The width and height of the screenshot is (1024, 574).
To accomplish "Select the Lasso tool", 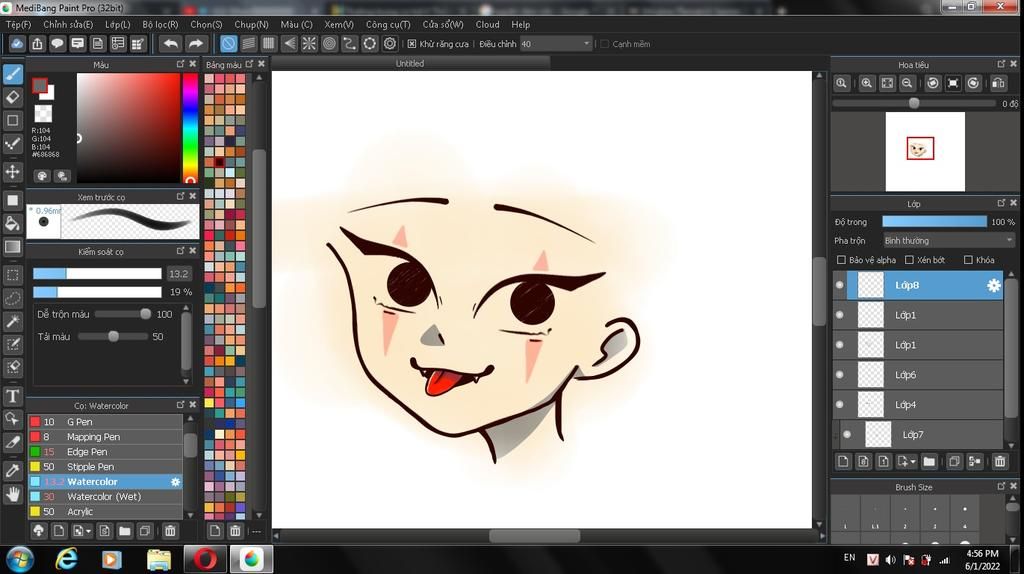I will (x=12, y=298).
